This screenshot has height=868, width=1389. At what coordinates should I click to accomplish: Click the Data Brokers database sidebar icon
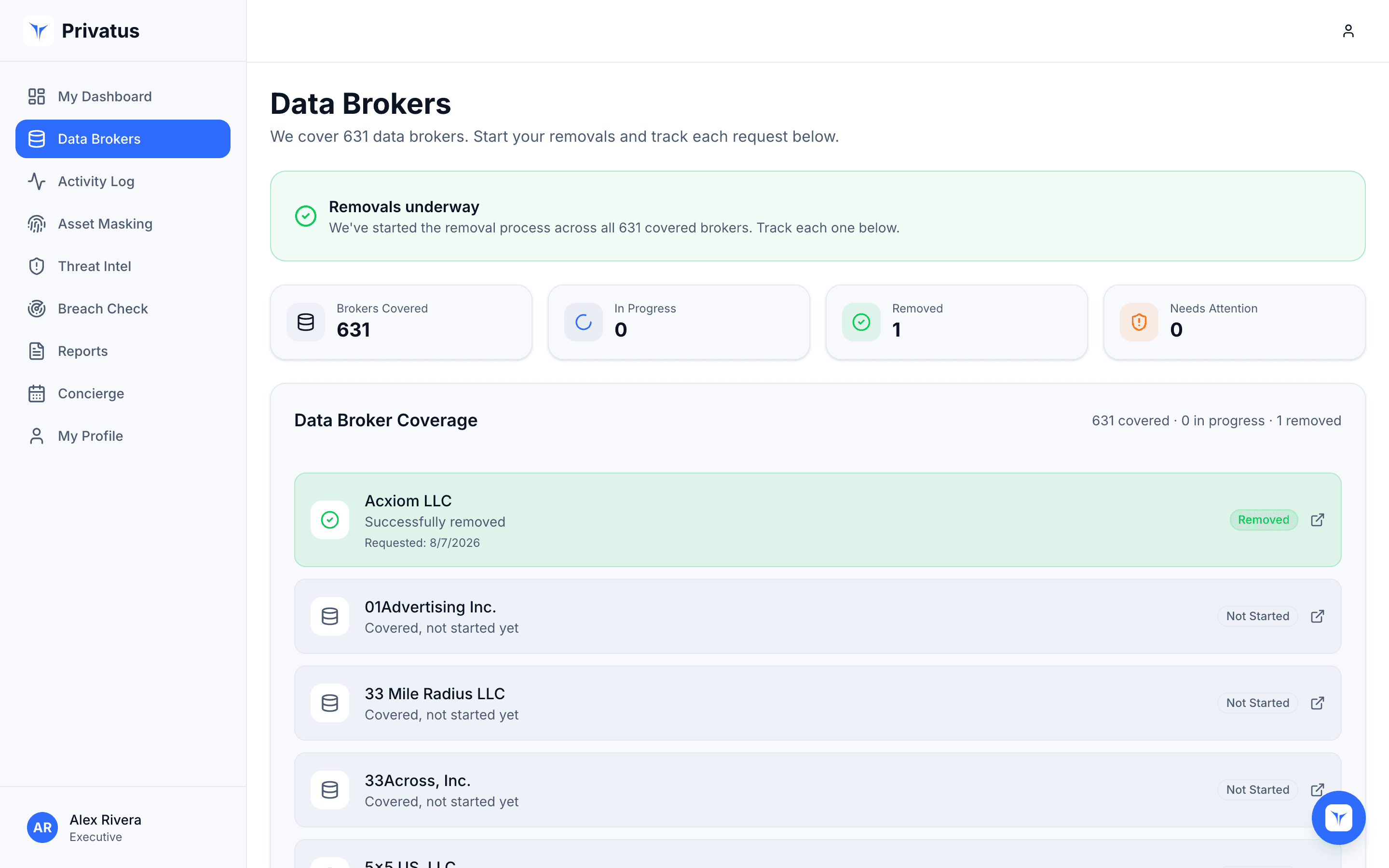point(37,139)
